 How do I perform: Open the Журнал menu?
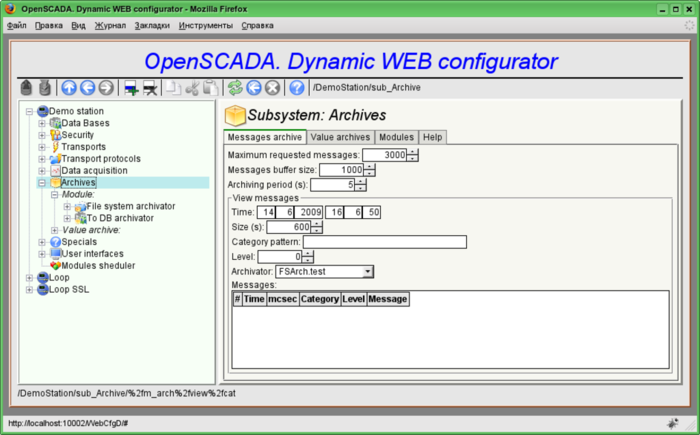tap(110, 25)
